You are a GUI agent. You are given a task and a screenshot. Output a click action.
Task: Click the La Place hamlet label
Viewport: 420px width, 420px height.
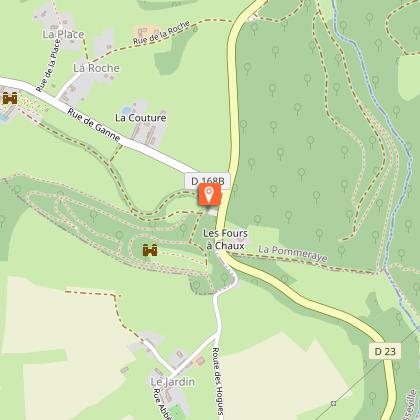(x=63, y=34)
